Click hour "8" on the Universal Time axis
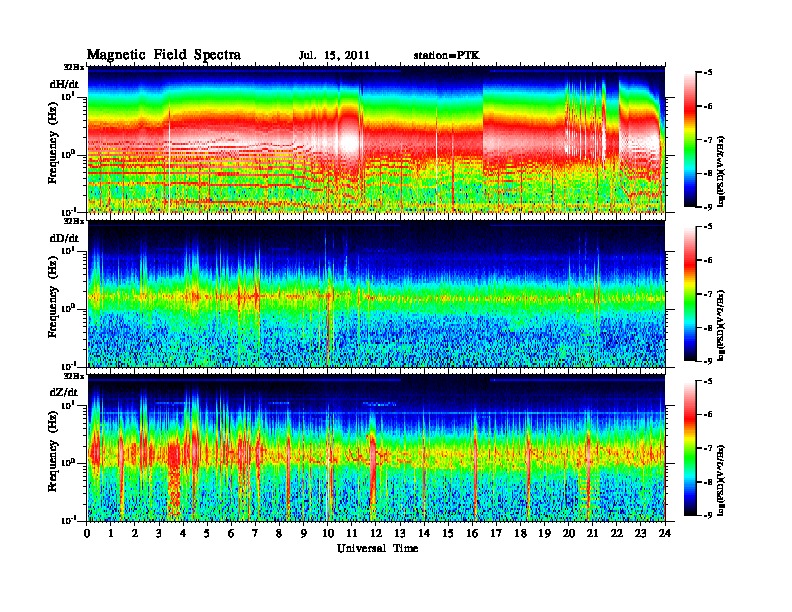The image size is (792, 612). [x=279, y=533]
